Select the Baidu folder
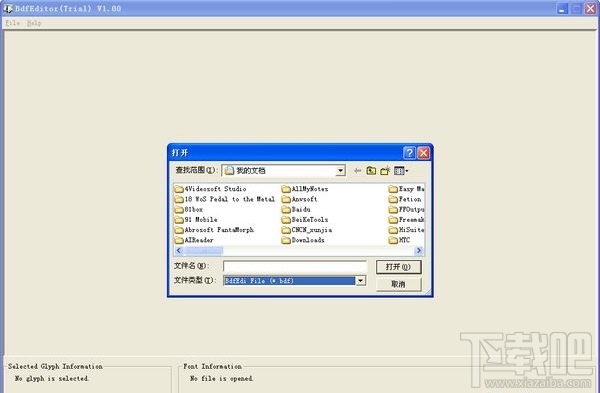This screenshot has height=393, width=600. [296, 210]
